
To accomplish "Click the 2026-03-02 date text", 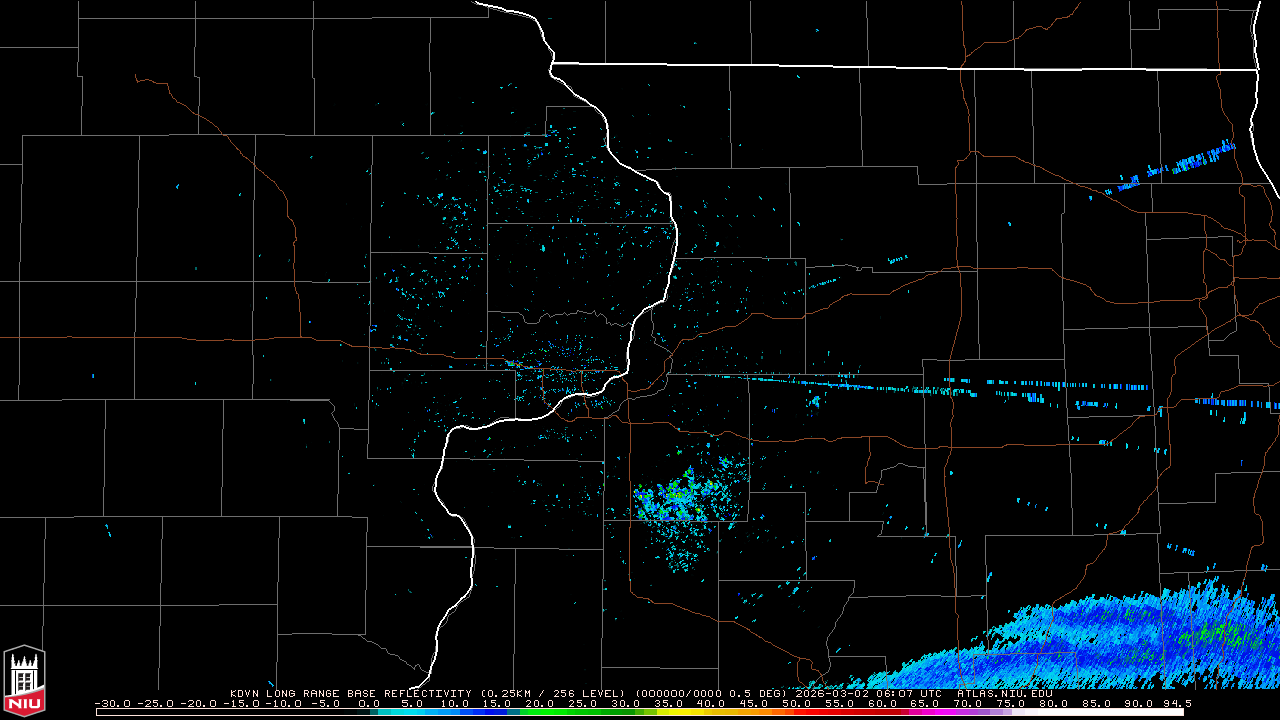I will tap(834, 693).
